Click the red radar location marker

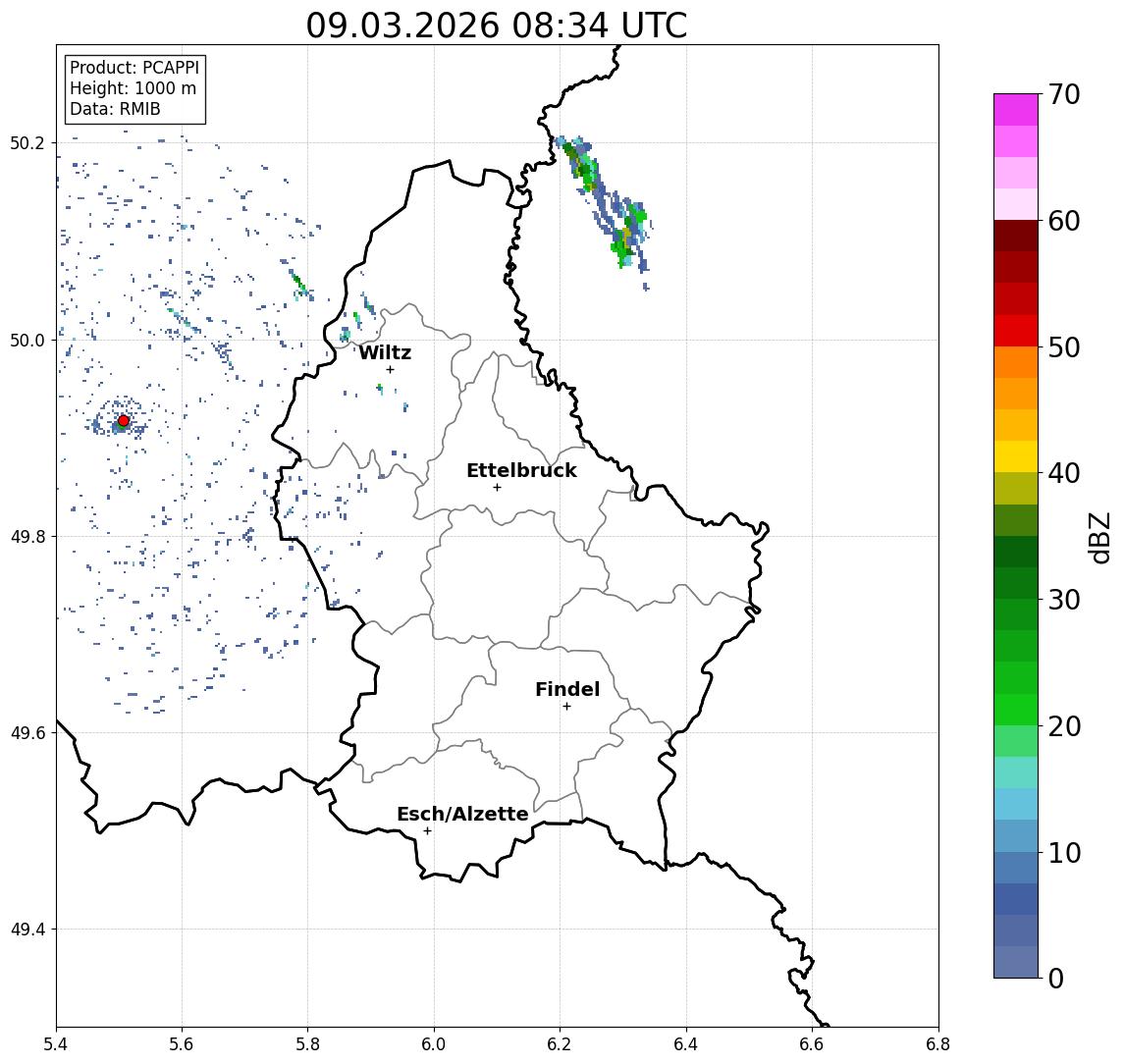click(124, 421)
